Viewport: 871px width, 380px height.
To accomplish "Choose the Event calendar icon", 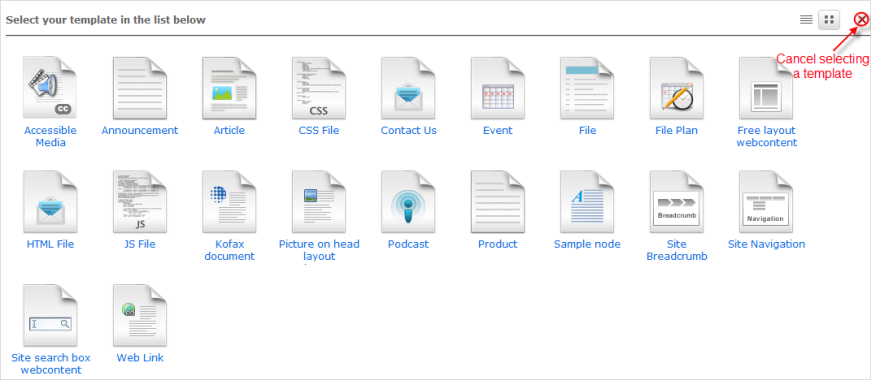I will pyautogui.click(x=498, y=88).
